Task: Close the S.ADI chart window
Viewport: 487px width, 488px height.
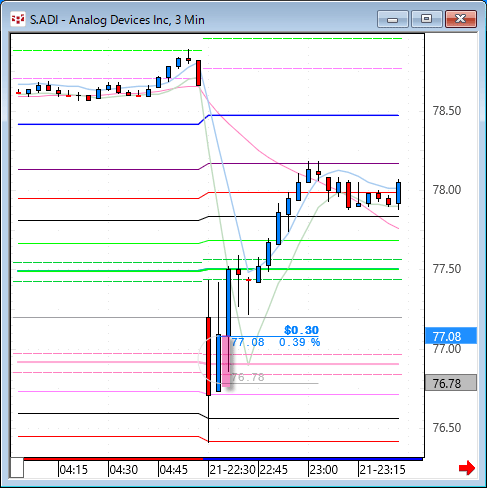Action: click(461, 19)
